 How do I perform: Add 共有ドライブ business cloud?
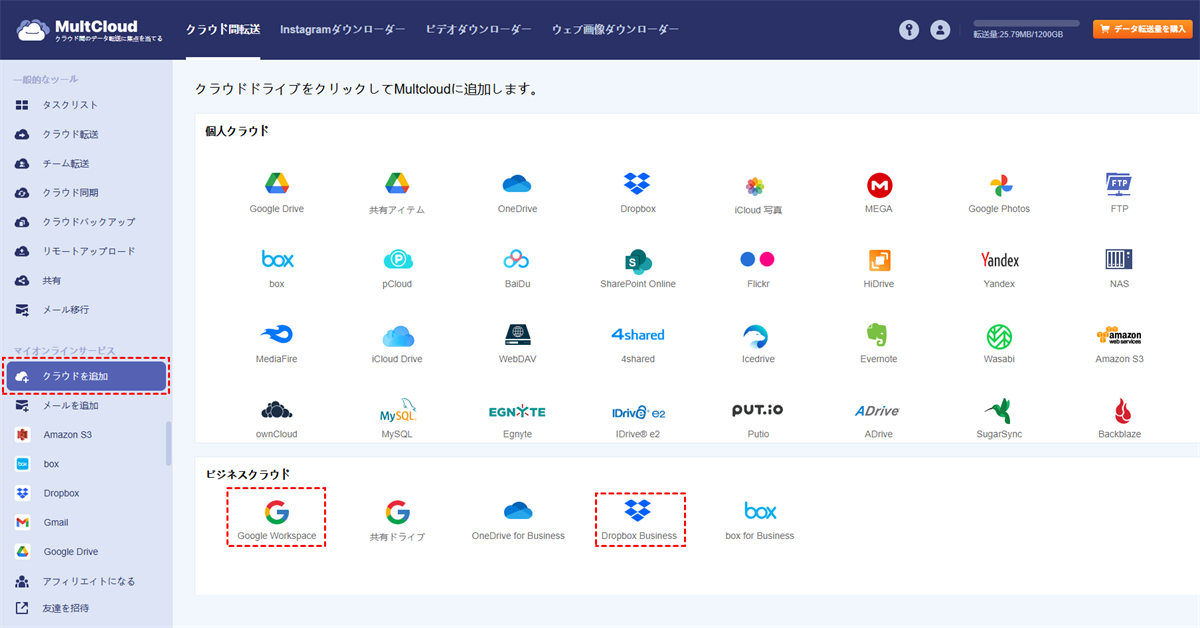[397, 512]
